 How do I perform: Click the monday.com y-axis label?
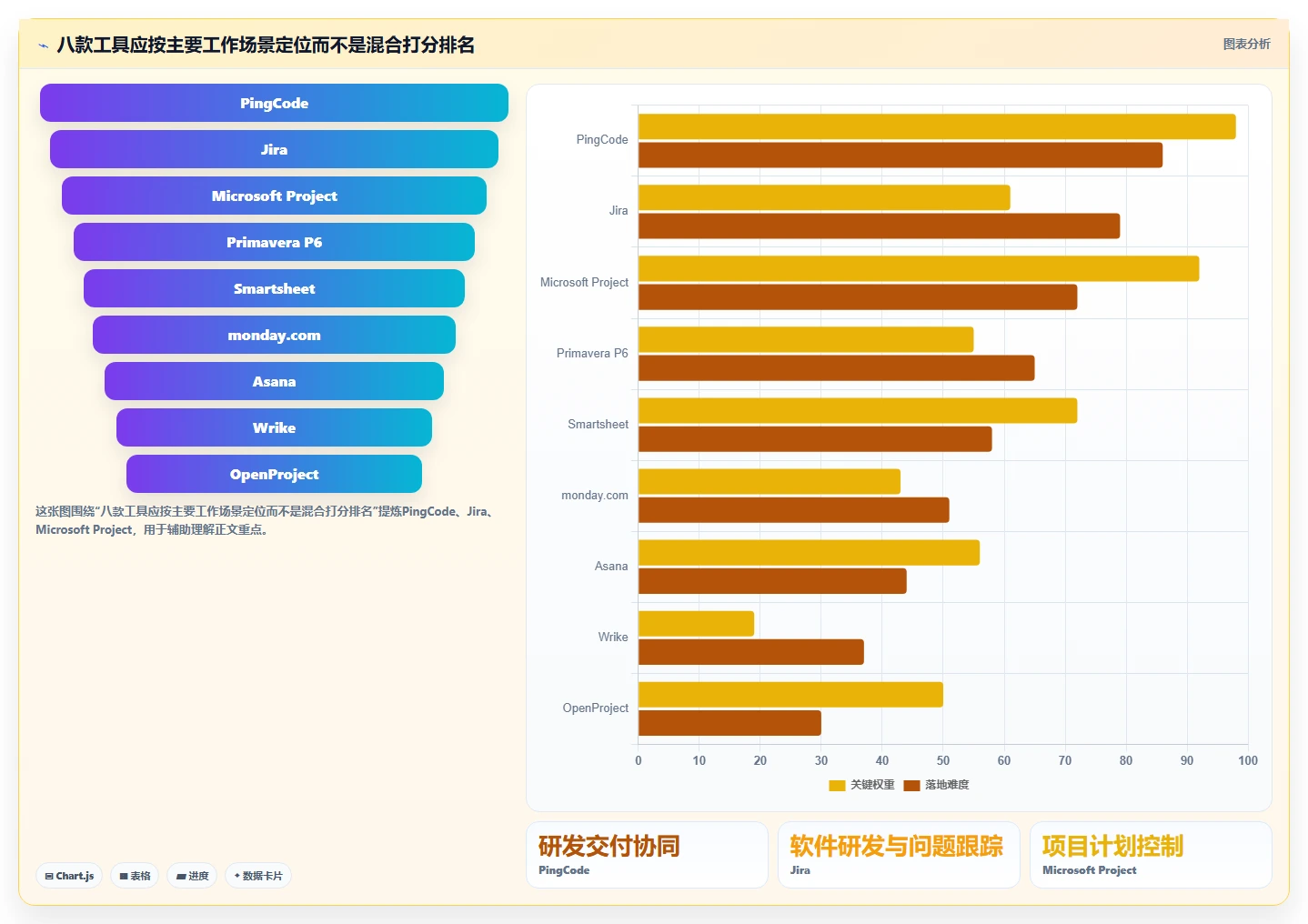(595, 495)
